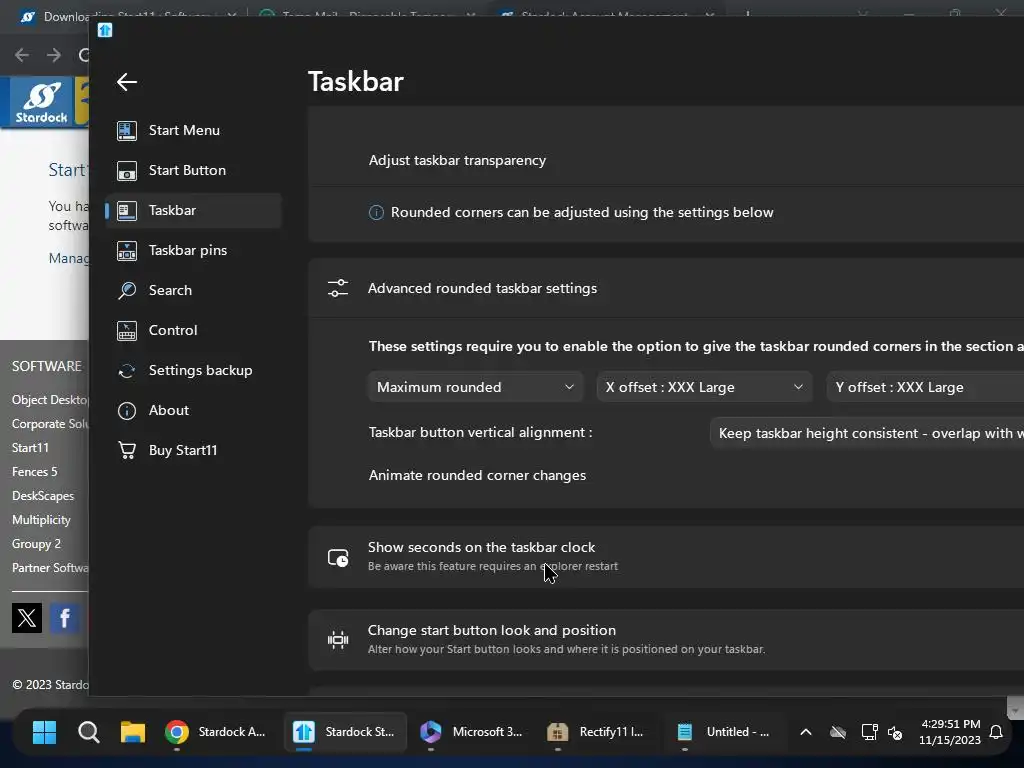The width and height of the screenshot is (1024, 768).
Task: Open Fences 5 link in browser footer
Action: pos(35,472)
